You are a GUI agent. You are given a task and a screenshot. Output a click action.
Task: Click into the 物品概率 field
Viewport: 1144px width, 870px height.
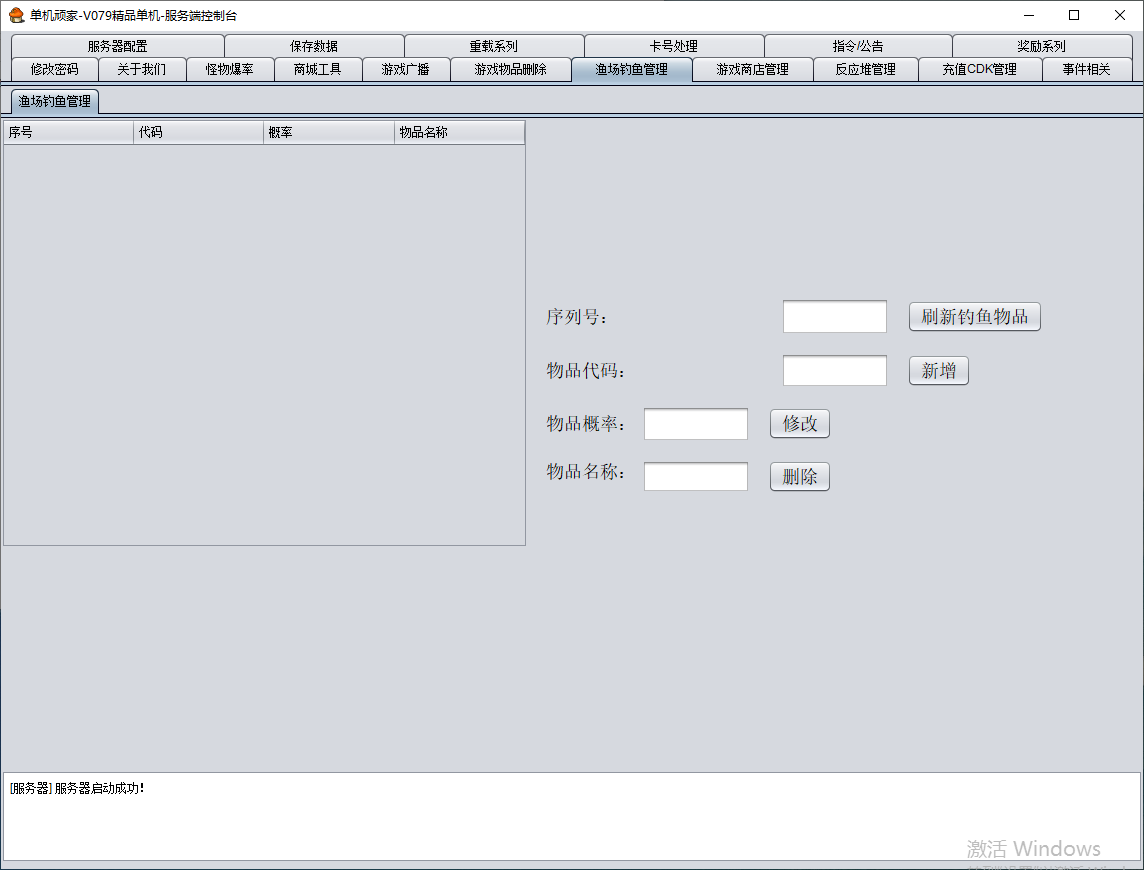(695, 424)
